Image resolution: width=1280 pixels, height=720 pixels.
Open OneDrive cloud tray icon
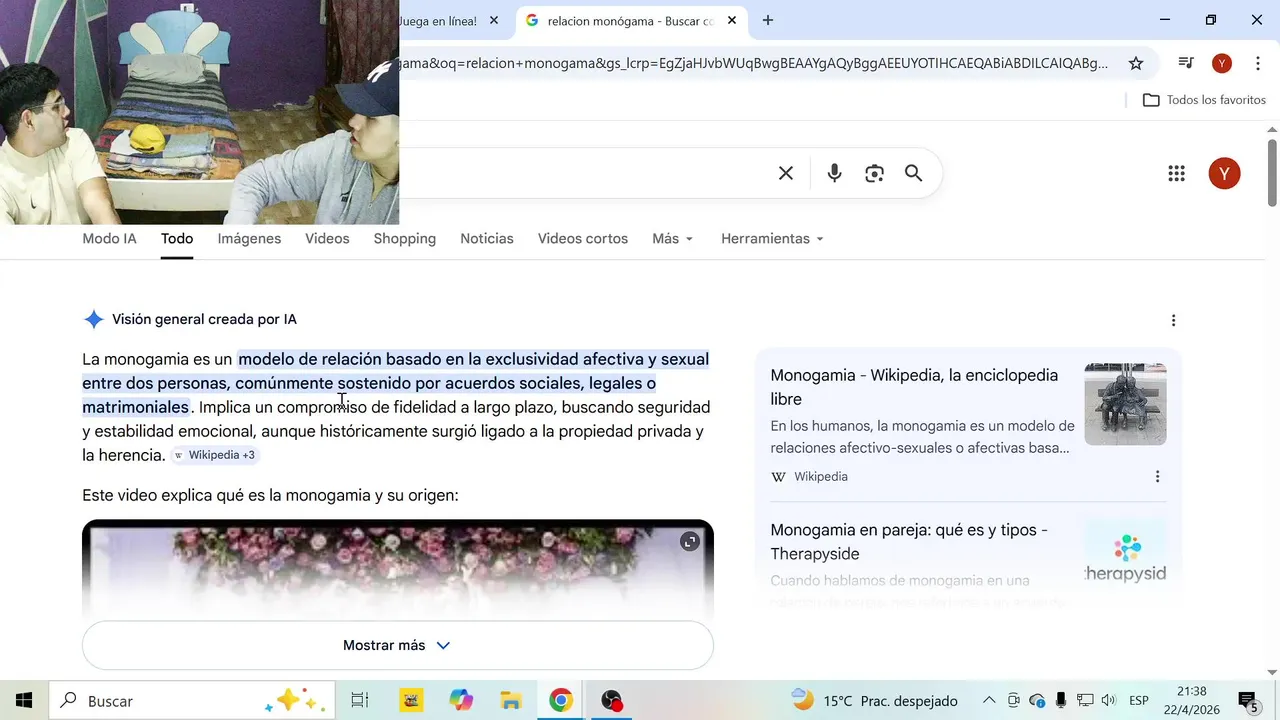(x=1037, y=700)
